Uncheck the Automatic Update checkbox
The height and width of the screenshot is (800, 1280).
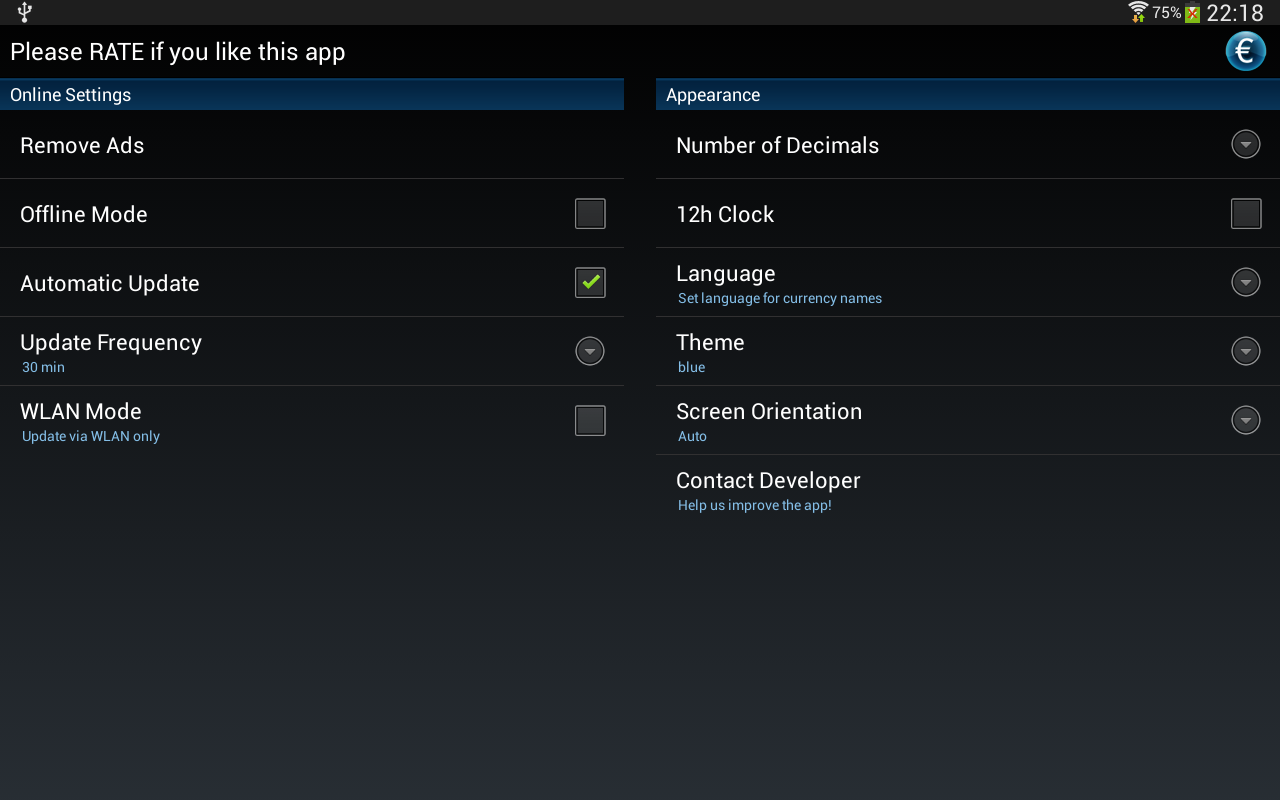click(x=590, y=283)
